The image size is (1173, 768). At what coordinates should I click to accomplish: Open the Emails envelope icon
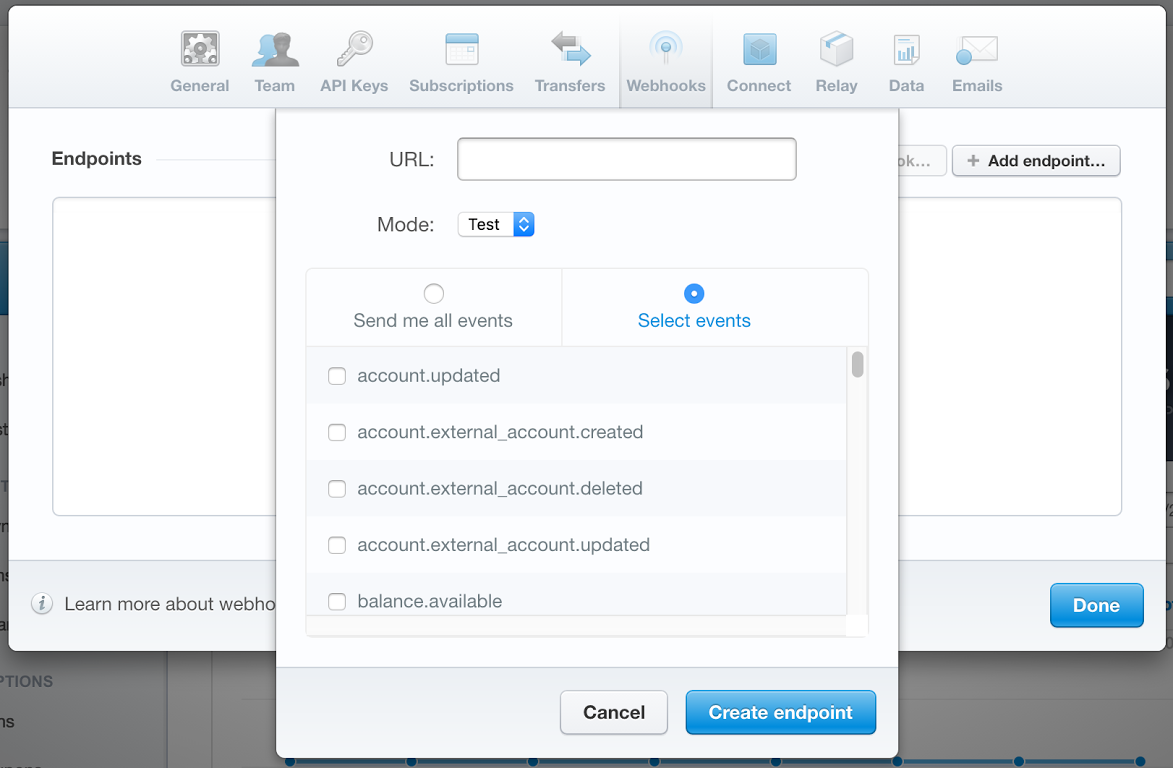tap(977, 49)
